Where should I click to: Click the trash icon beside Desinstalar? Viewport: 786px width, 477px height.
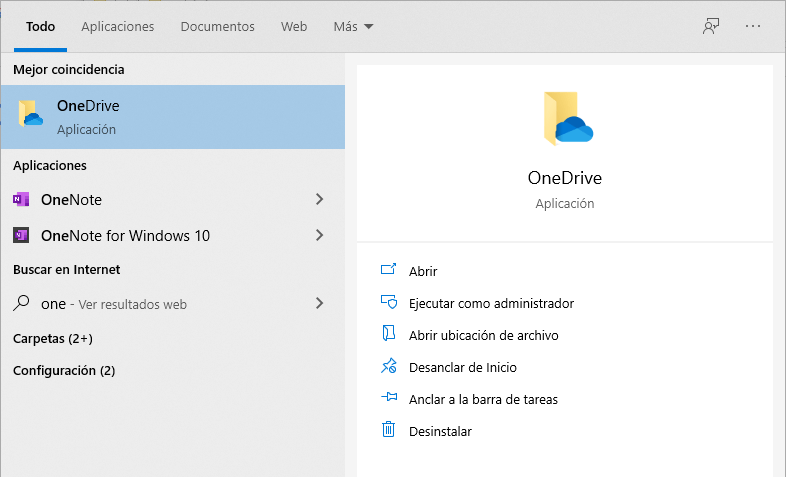tap(389, 431)
